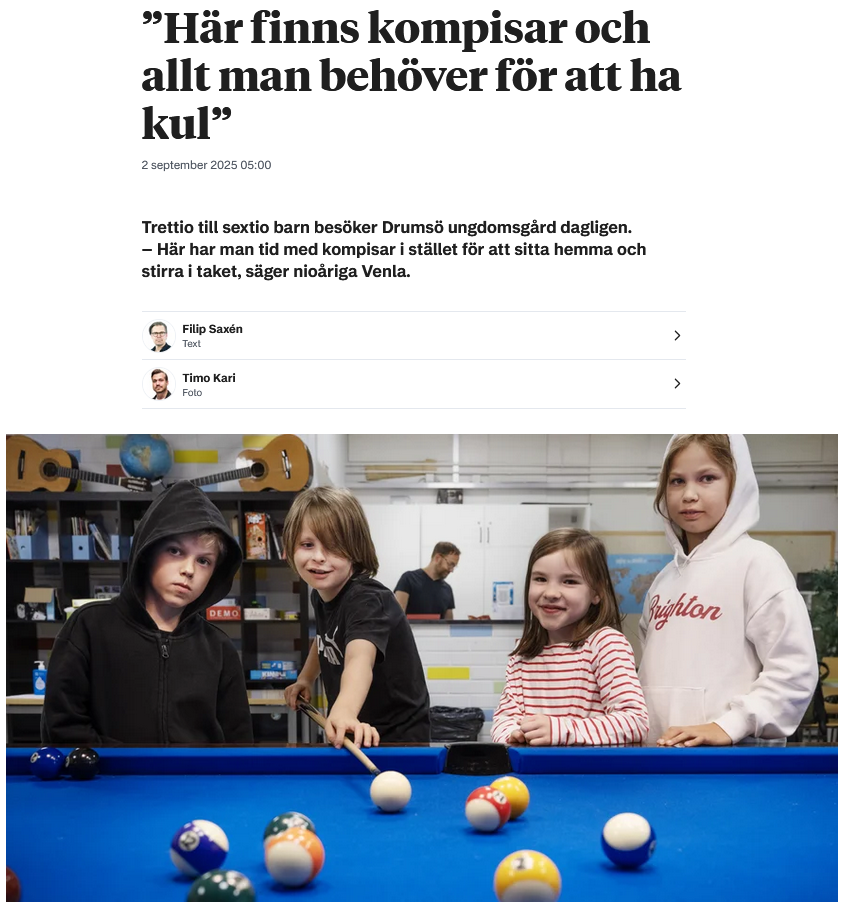Select the "Text" label under Filip Saxén
Screen dimensions: 843x910
(191, 344)
